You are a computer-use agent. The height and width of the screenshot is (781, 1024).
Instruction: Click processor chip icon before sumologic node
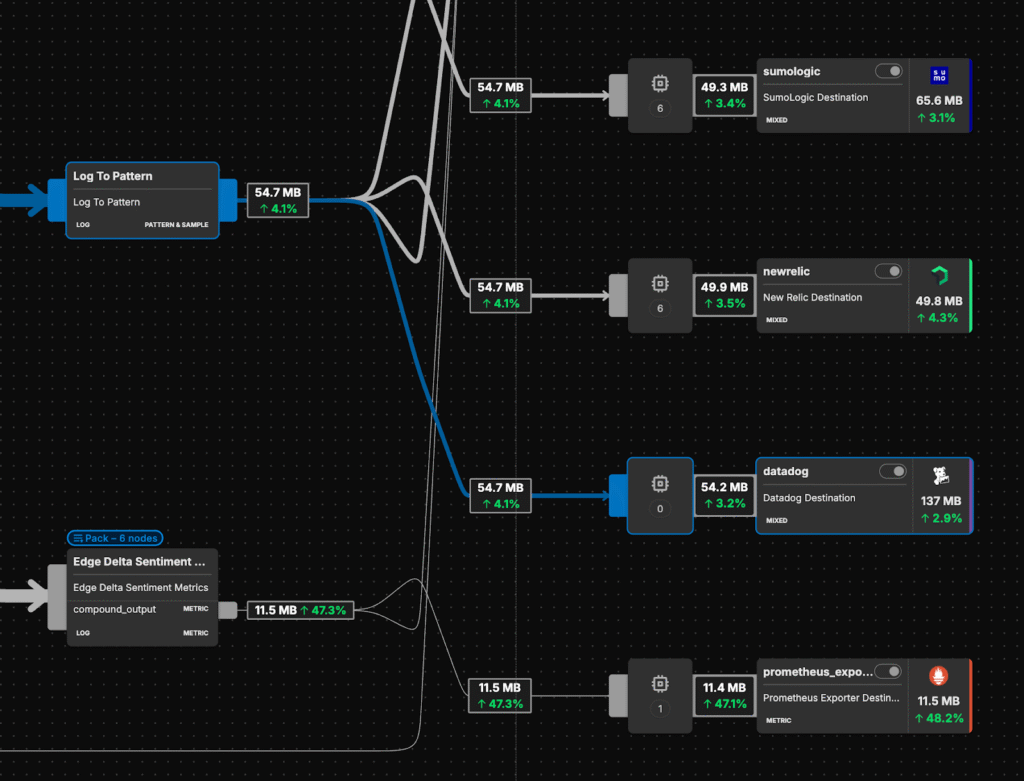pyautogui.click(x=659, y=85)
